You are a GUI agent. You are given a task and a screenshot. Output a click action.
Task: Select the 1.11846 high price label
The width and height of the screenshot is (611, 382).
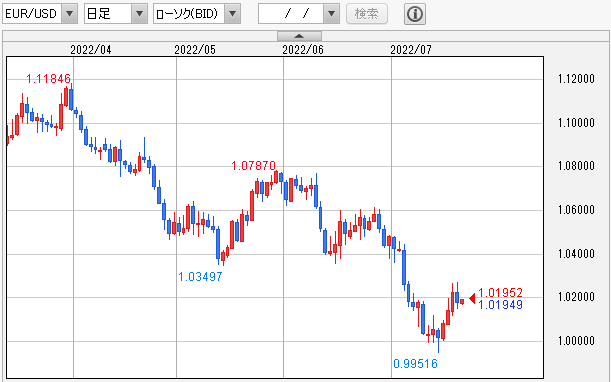coord(48,79)
